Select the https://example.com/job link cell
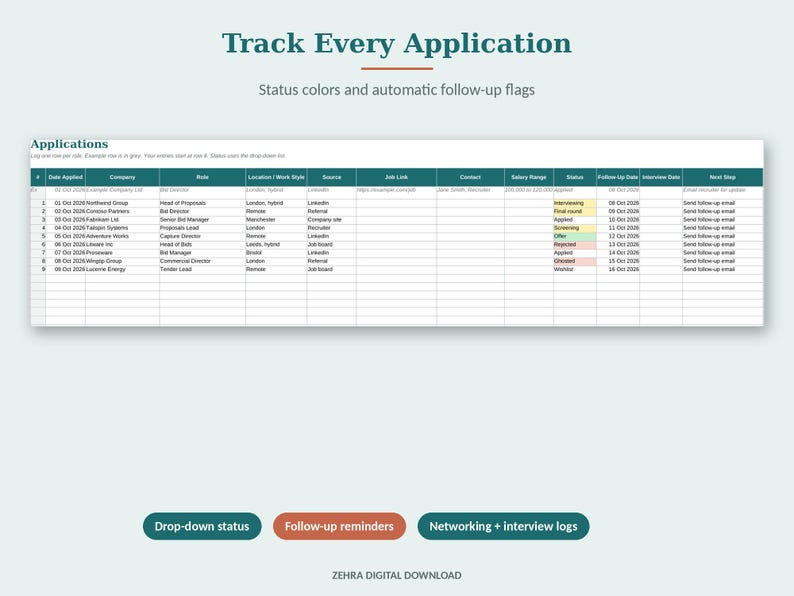 pos(396,190)
